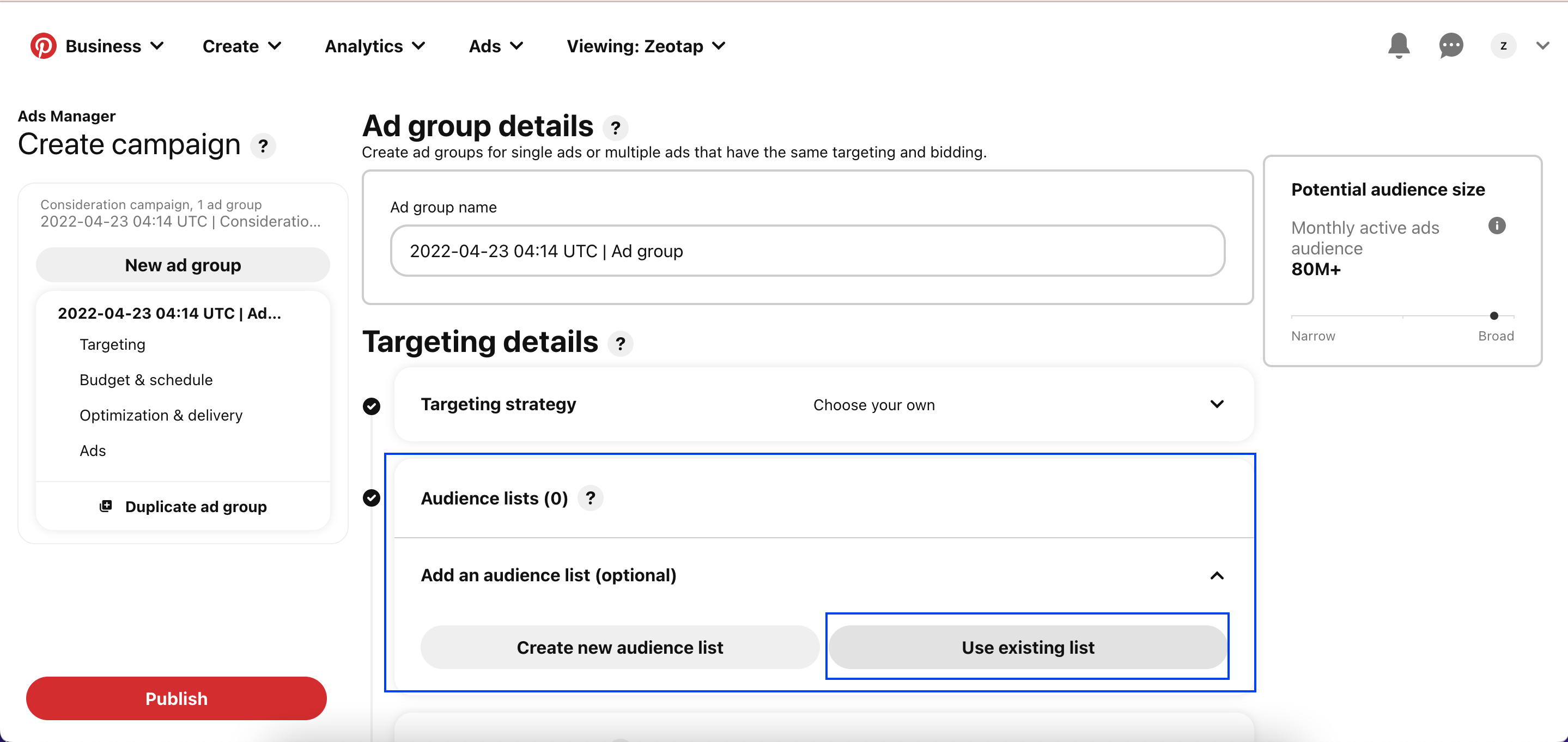
Task: Click the Publish button
Action: [176, 698]
